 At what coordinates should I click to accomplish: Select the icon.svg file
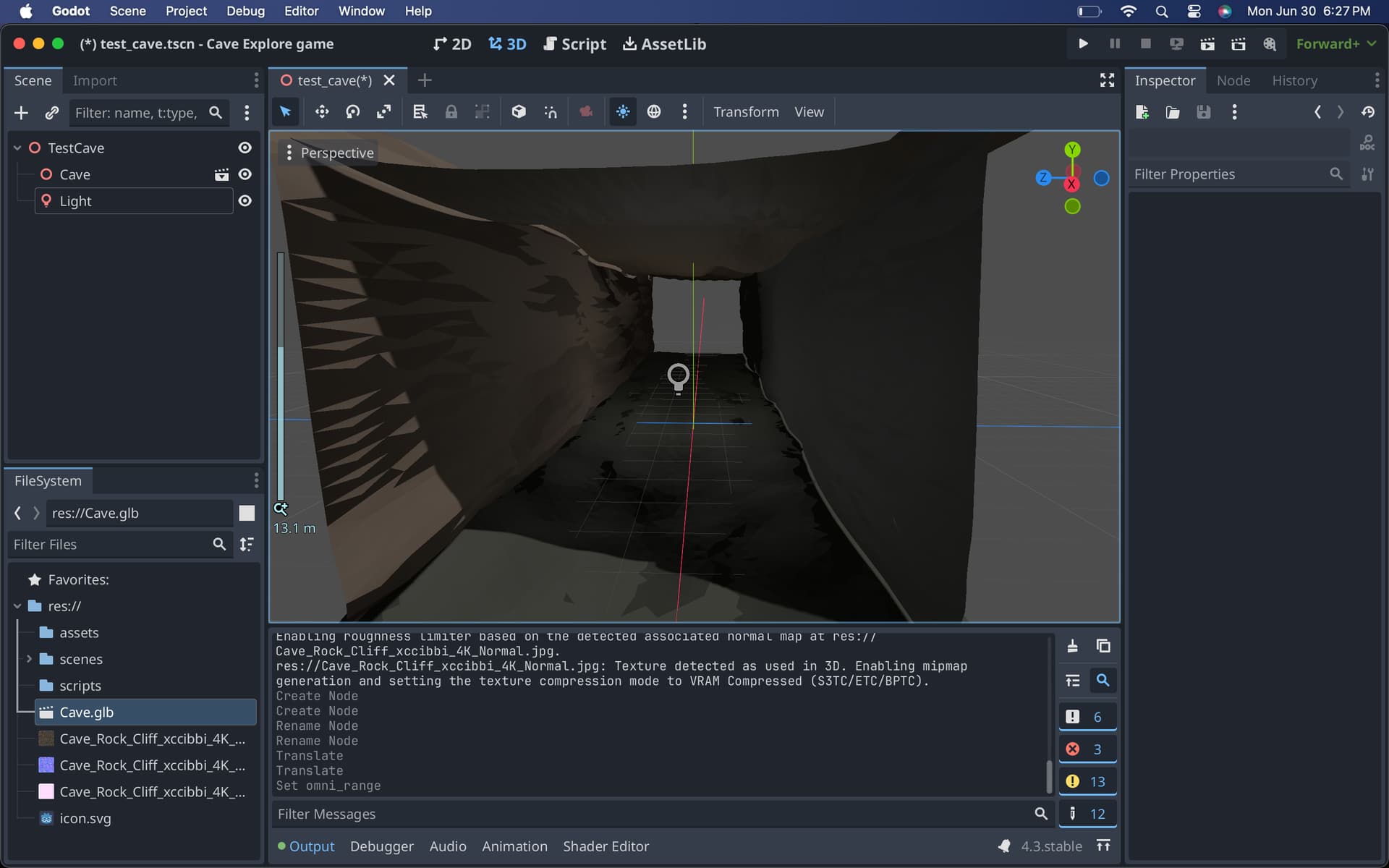pyautogui.click(x=85, y=818)
